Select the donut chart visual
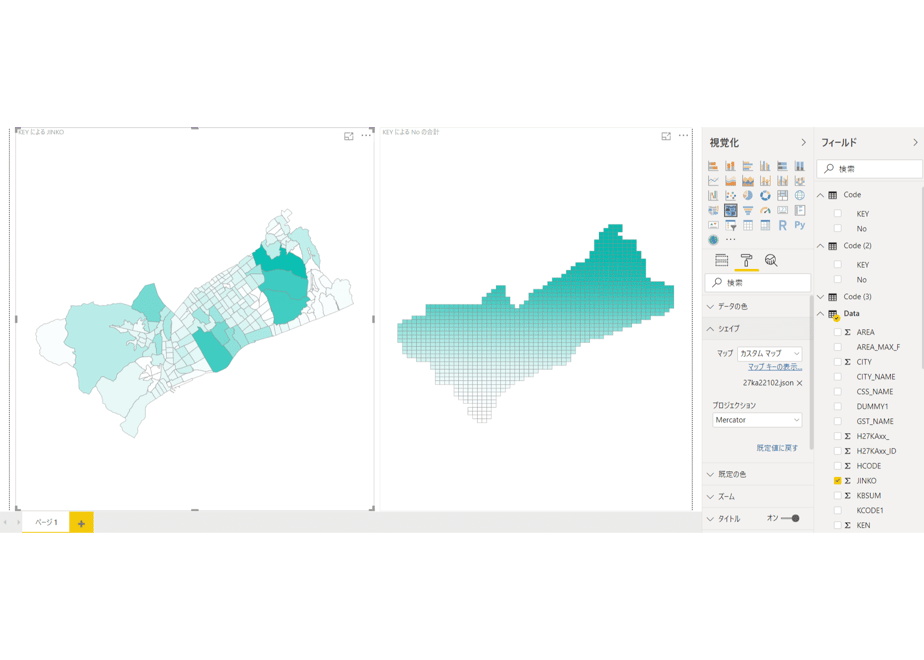 click(765, 196)
